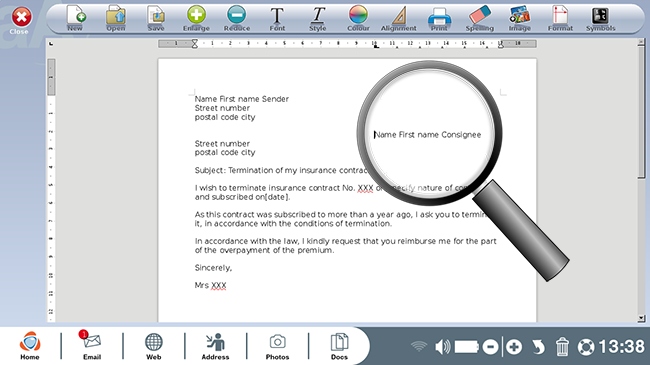The height and width of the screenshot is (365, 650).
Task: Open the trash bin icon
Action: (x=562, y=346)
